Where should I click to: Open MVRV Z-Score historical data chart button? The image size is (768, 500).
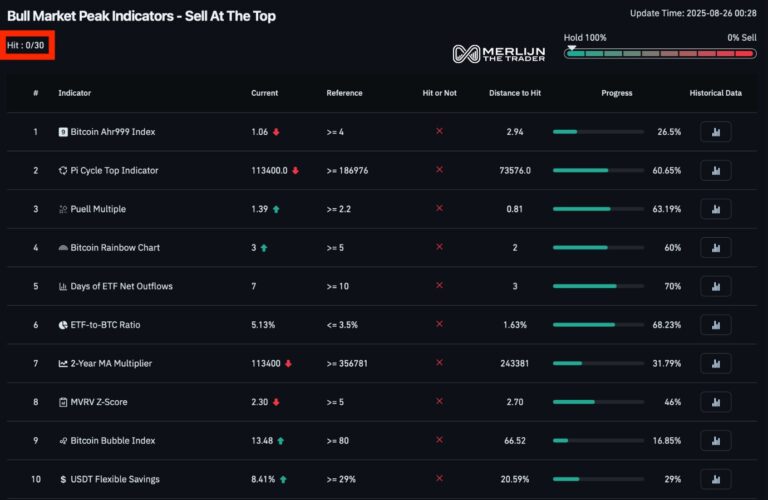tap(716, 402)
